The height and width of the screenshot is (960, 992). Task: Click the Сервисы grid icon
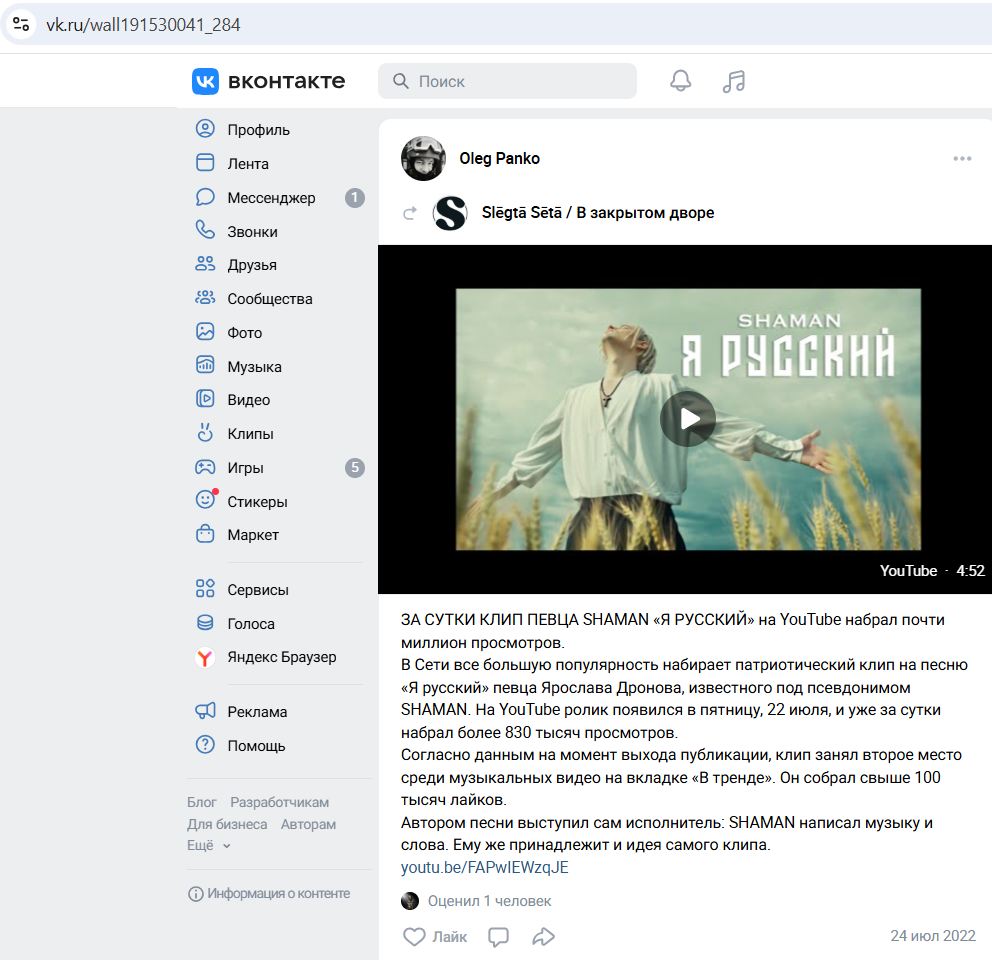click(x=205, y=589)
